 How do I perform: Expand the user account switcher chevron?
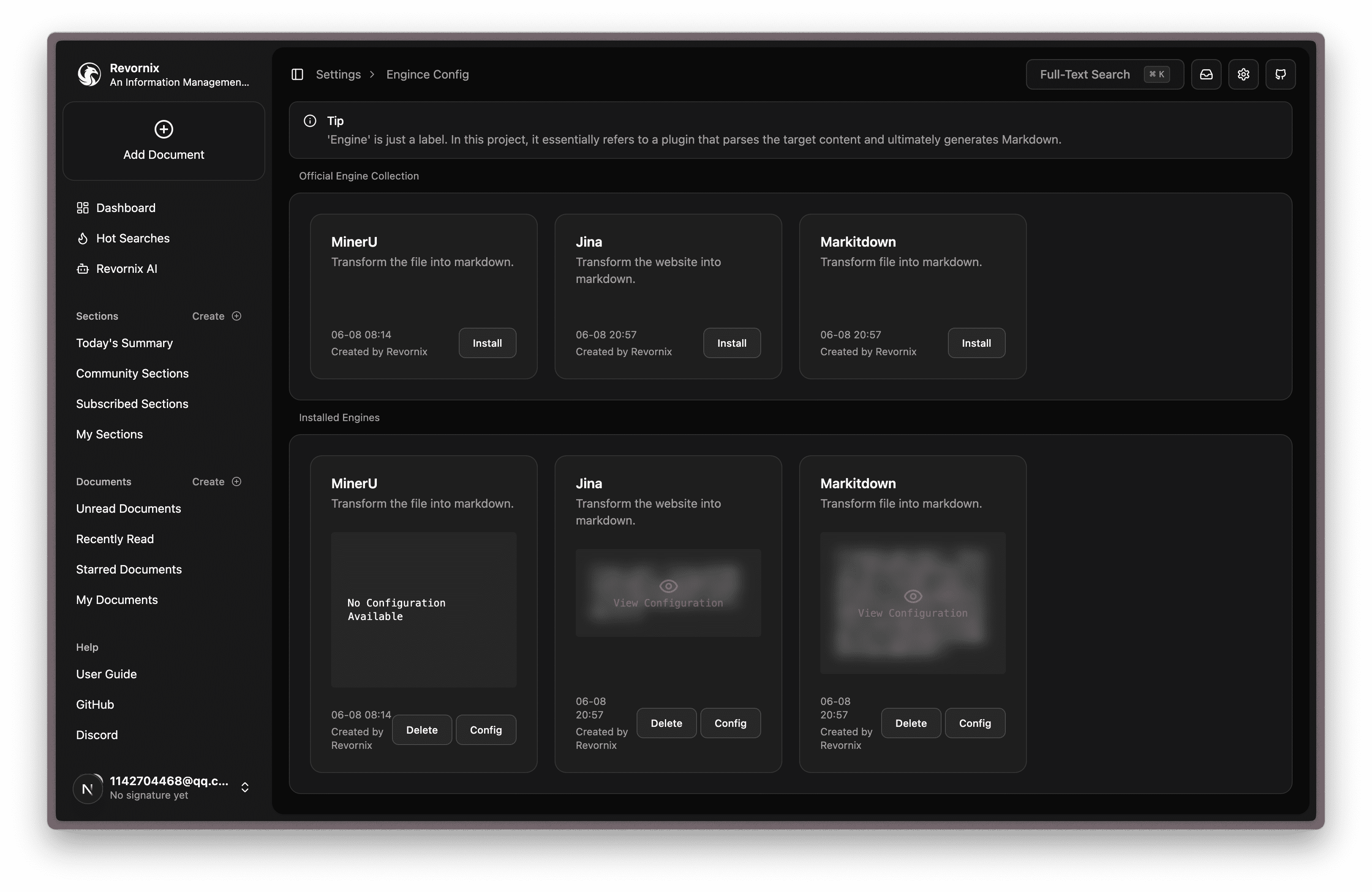(245, 787)
